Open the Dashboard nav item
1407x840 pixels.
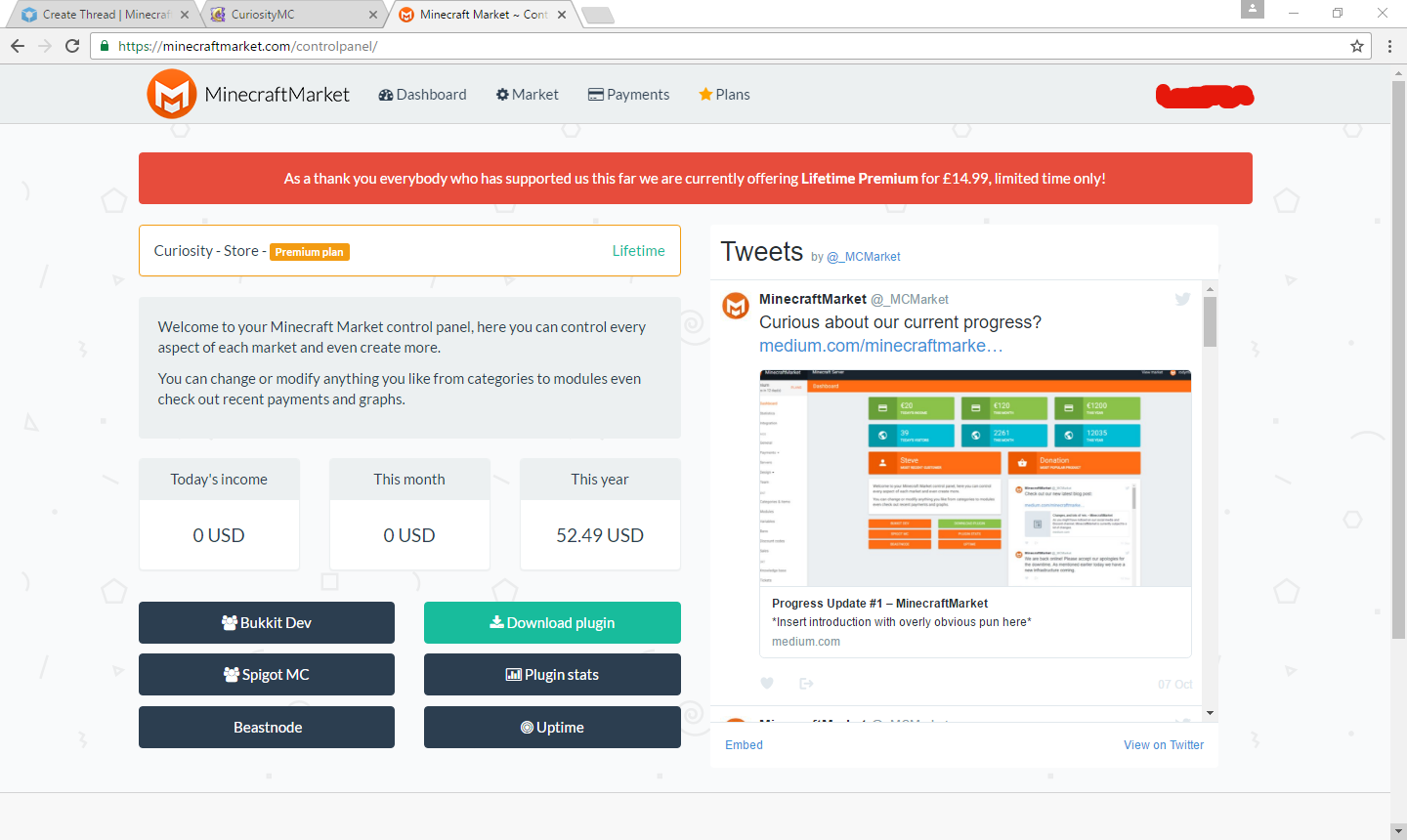pyautogui.click(x=422, y=95)
